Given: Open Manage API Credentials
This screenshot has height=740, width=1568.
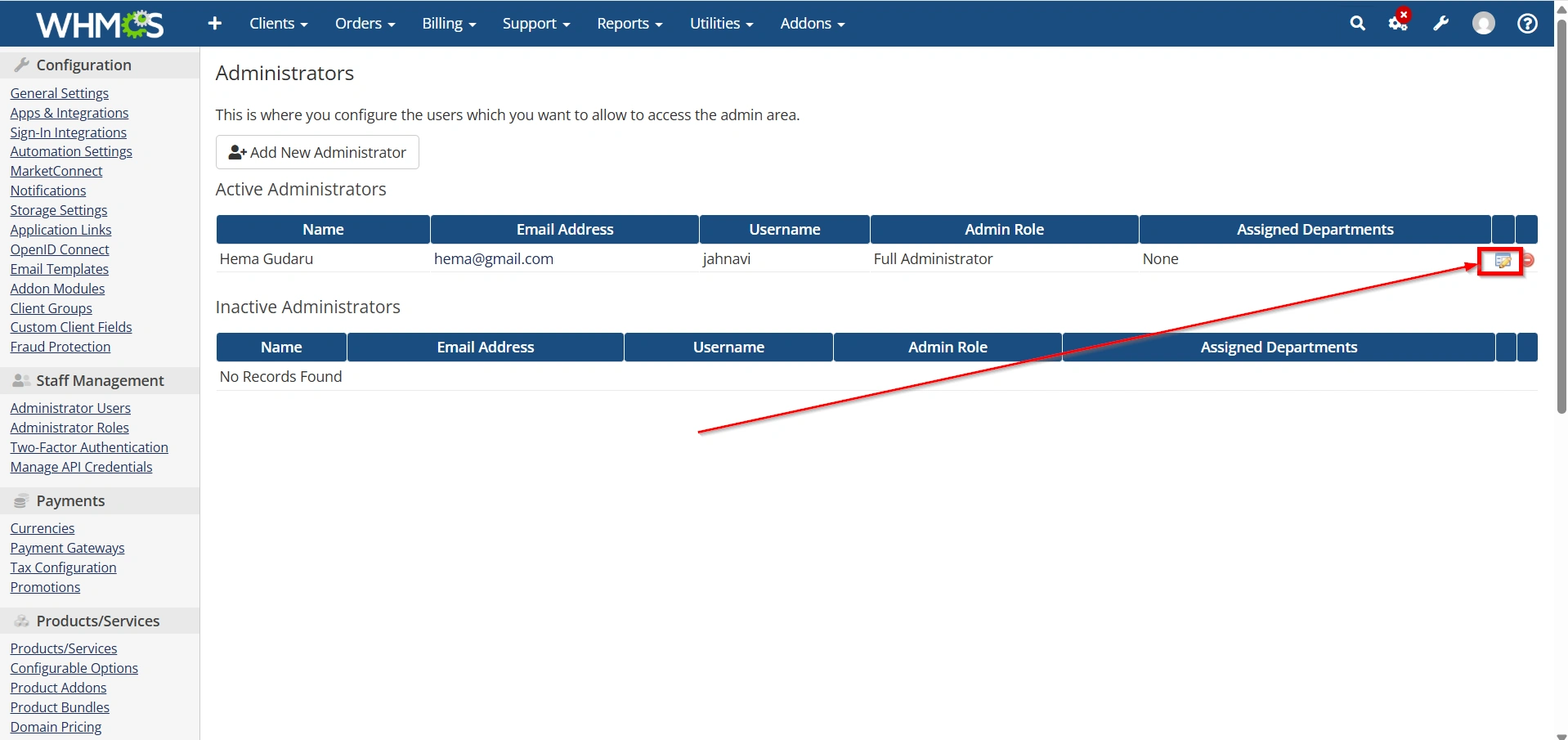Looking at the screenshot, I should coord(81,467).
